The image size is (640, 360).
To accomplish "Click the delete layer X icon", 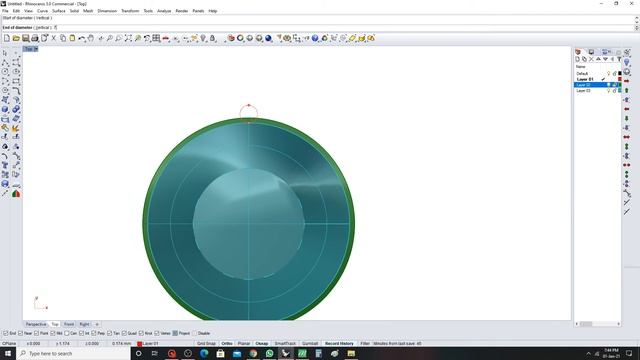I will coord(591,59).
